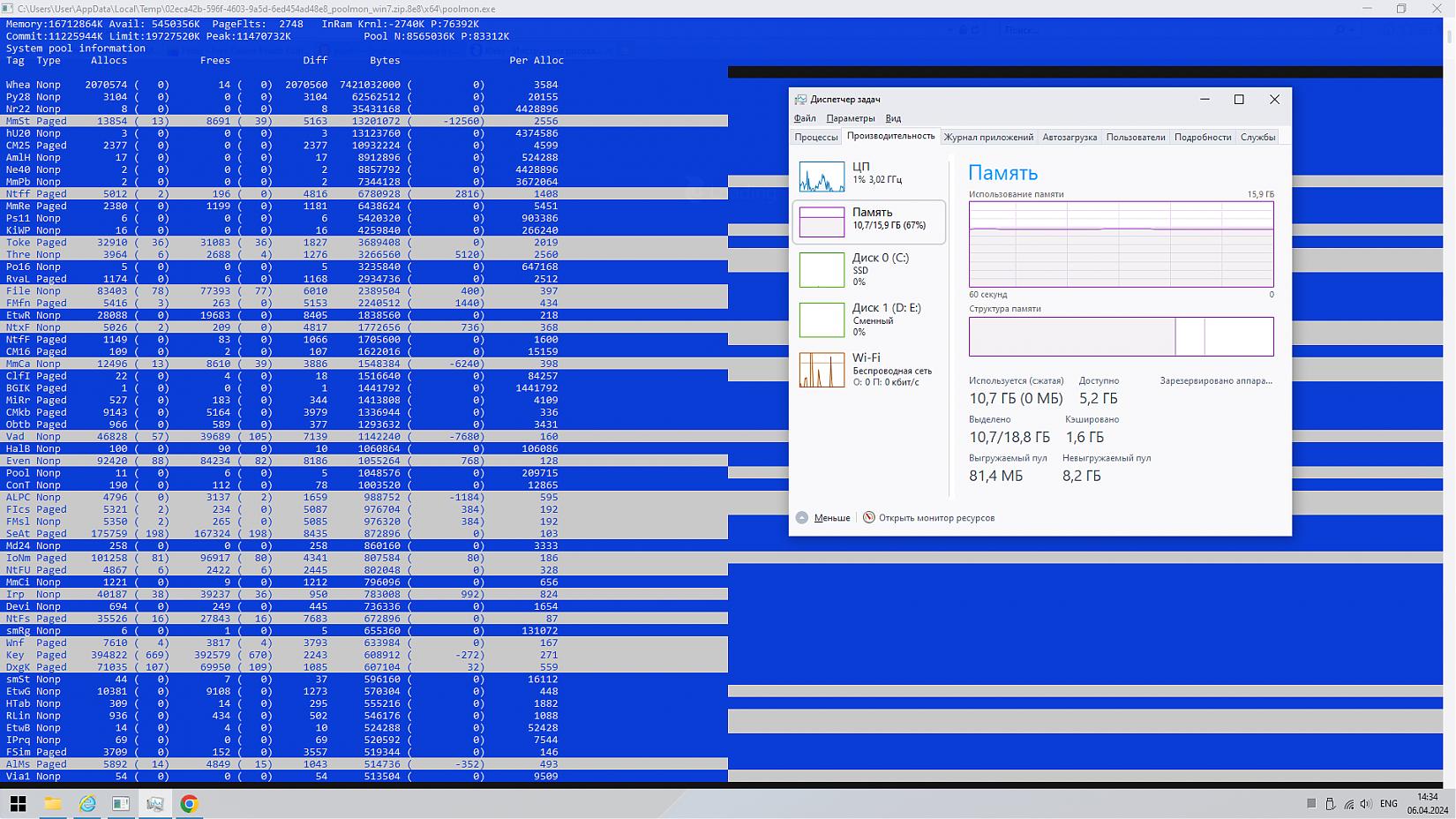Open the Диск 0 (C:) performance view
This screenshot has height=819, width=1456.
(869, 269)
